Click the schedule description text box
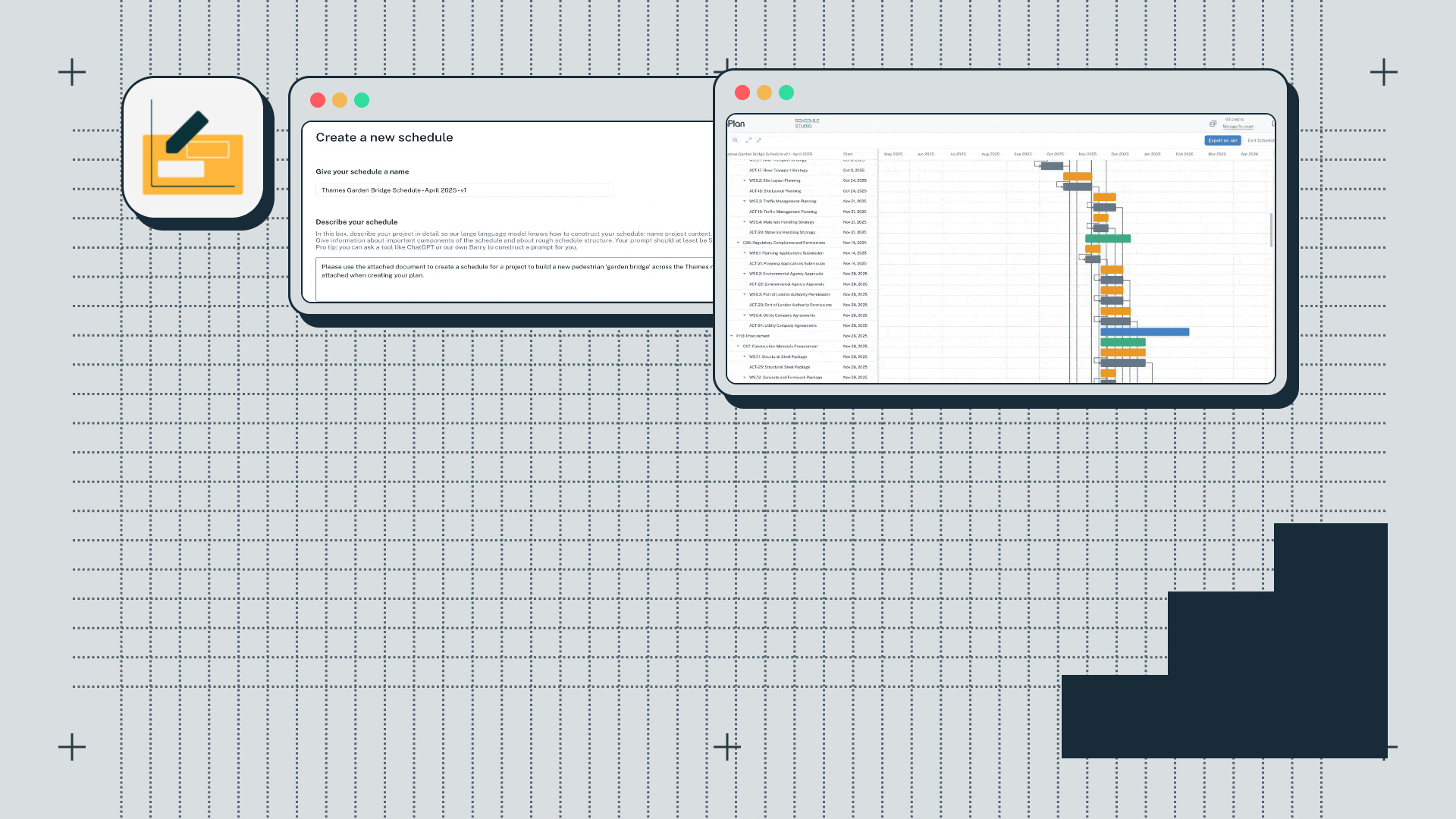The height and width of the screenshot is (819, 1456). click(515, 279)
